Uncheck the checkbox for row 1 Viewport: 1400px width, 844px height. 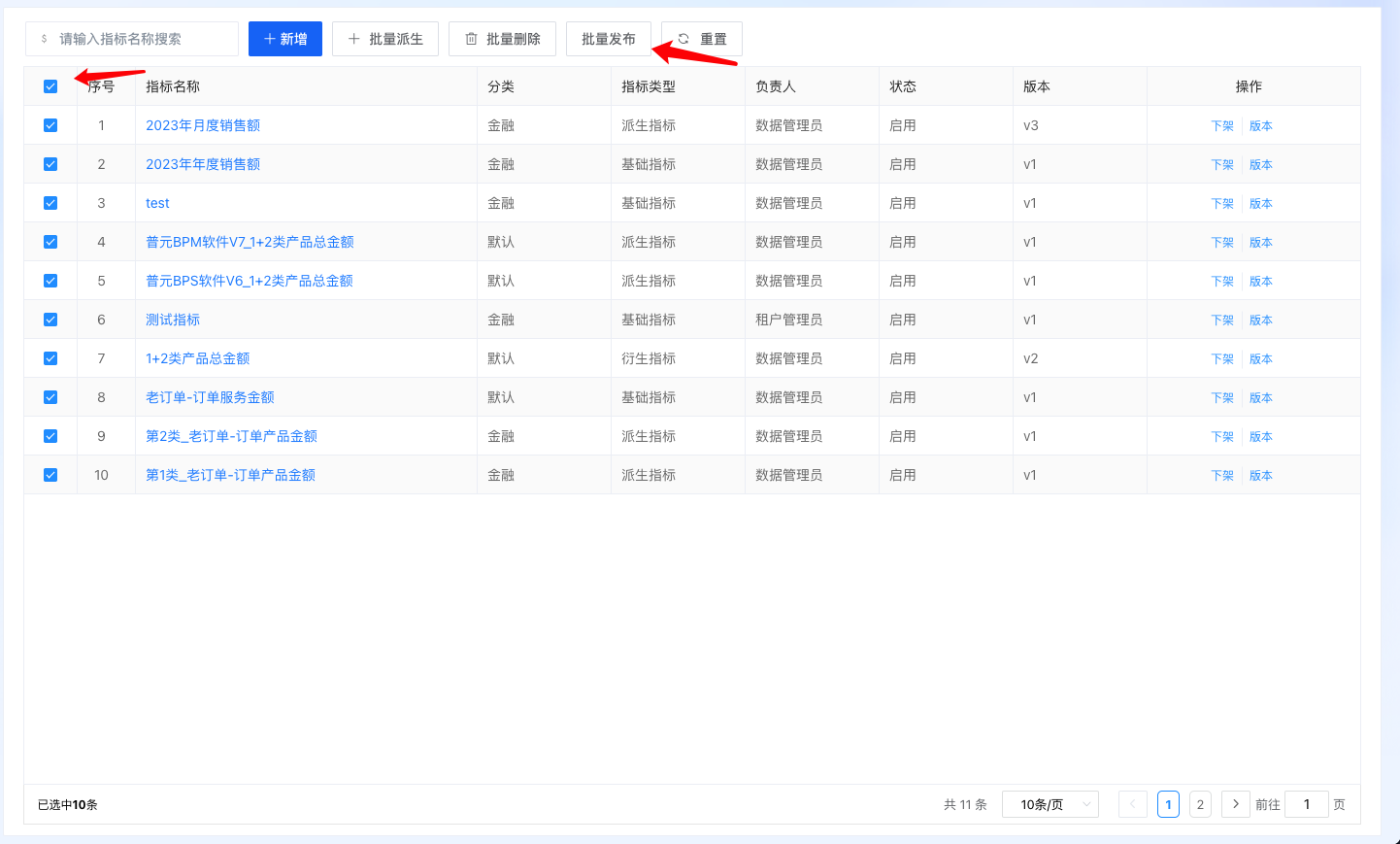[x=50, y=125]
